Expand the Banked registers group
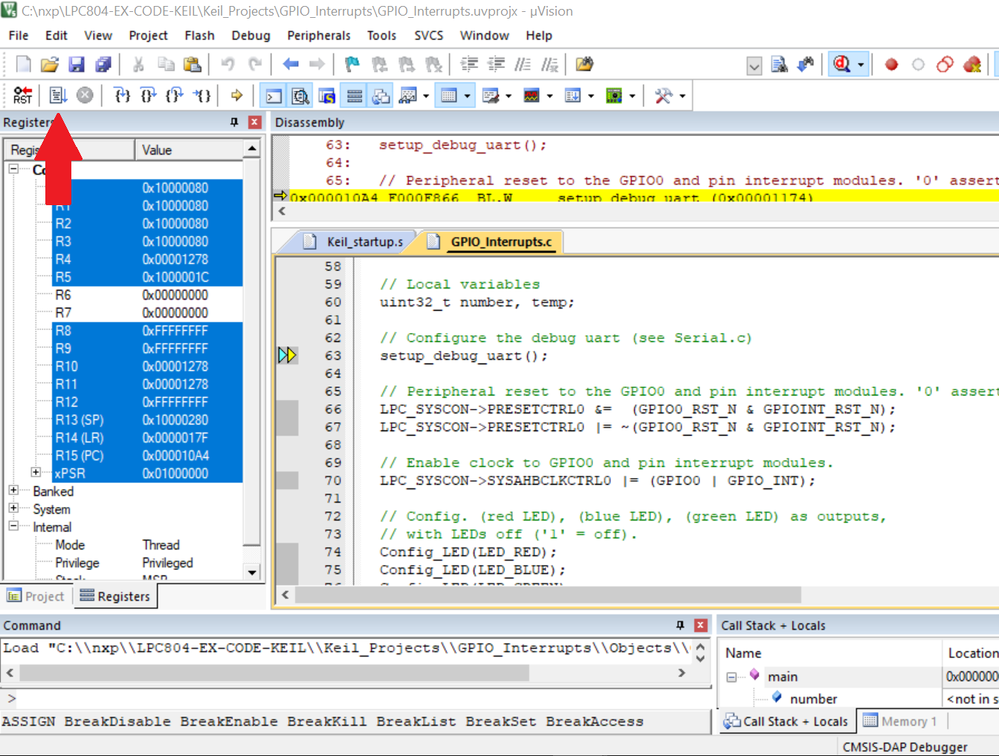The width and height of the screenshot is (999, 756). click(14, 491)
